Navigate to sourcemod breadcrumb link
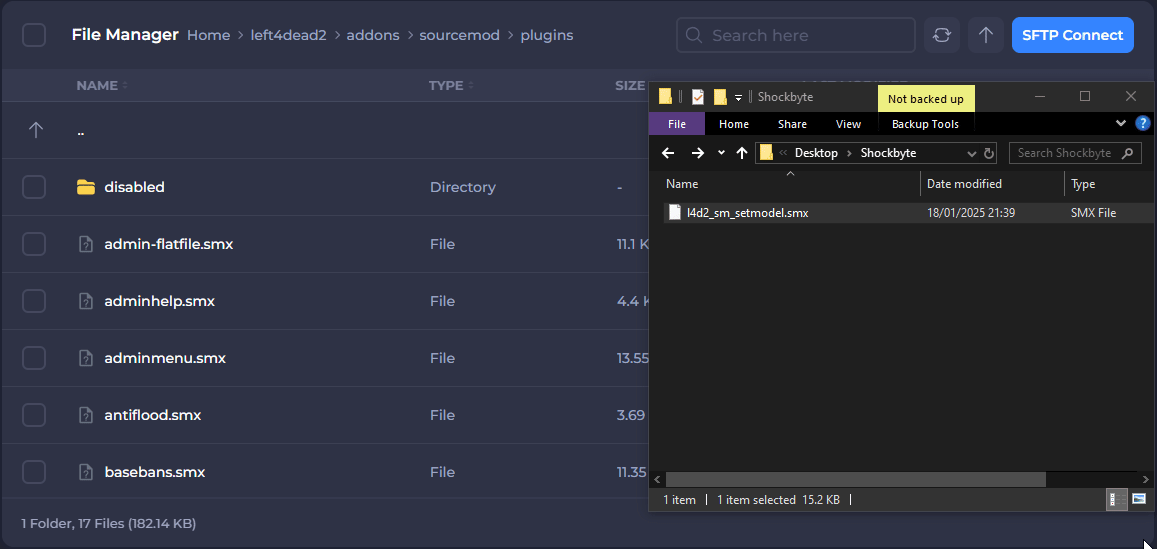This screenshot has width=1157, height=549. click(x=453, y=35)
